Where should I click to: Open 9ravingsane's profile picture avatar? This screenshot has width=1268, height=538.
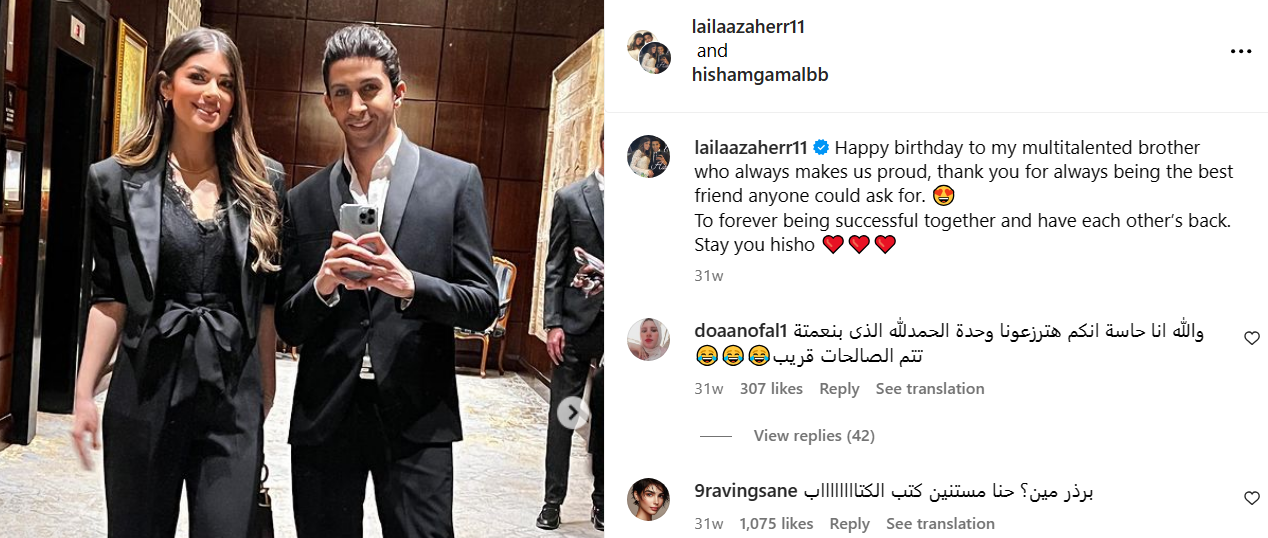[x=648, y=499]
